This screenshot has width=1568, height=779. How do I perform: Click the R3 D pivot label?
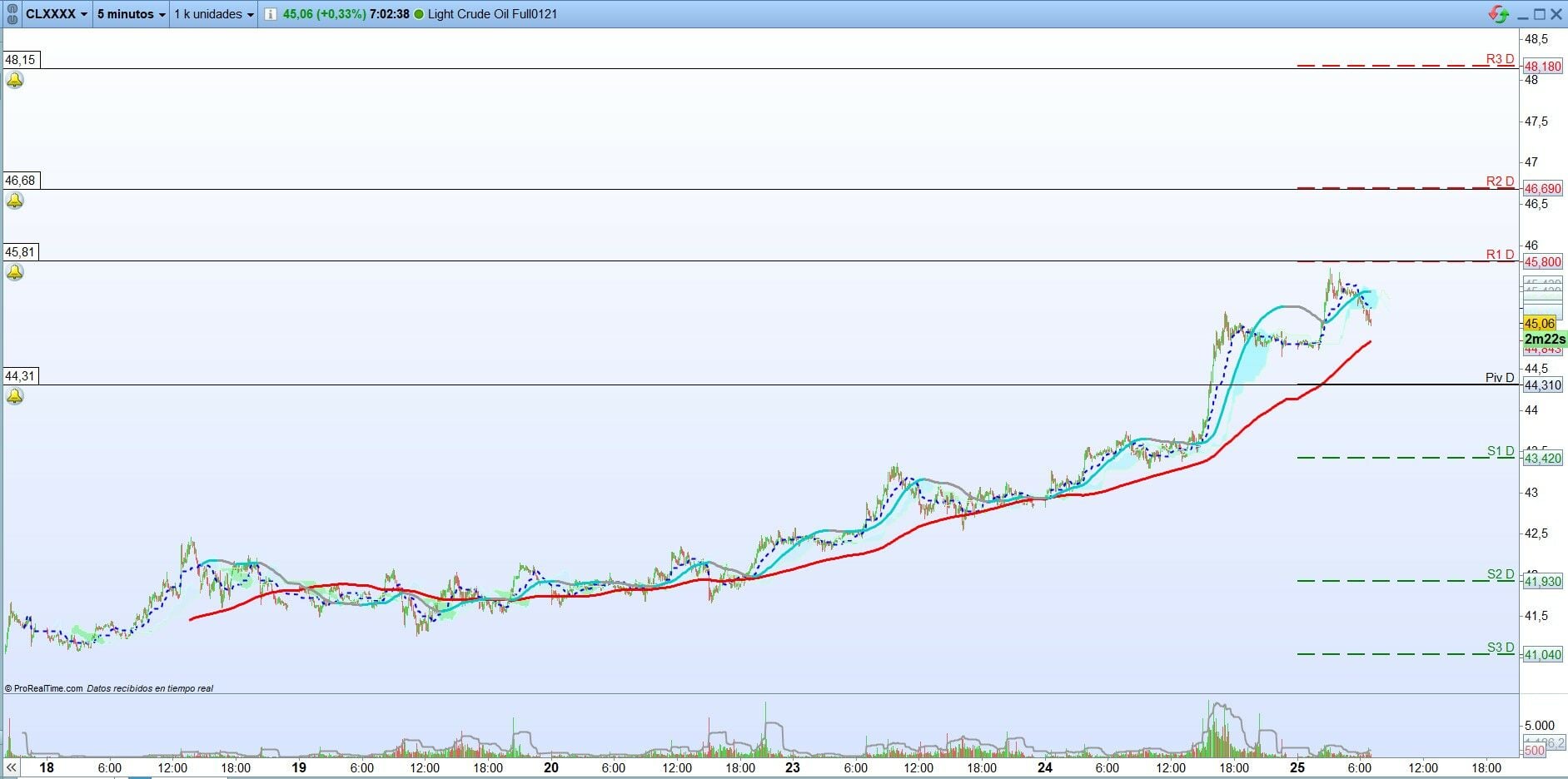click(x=1501, y=59)
